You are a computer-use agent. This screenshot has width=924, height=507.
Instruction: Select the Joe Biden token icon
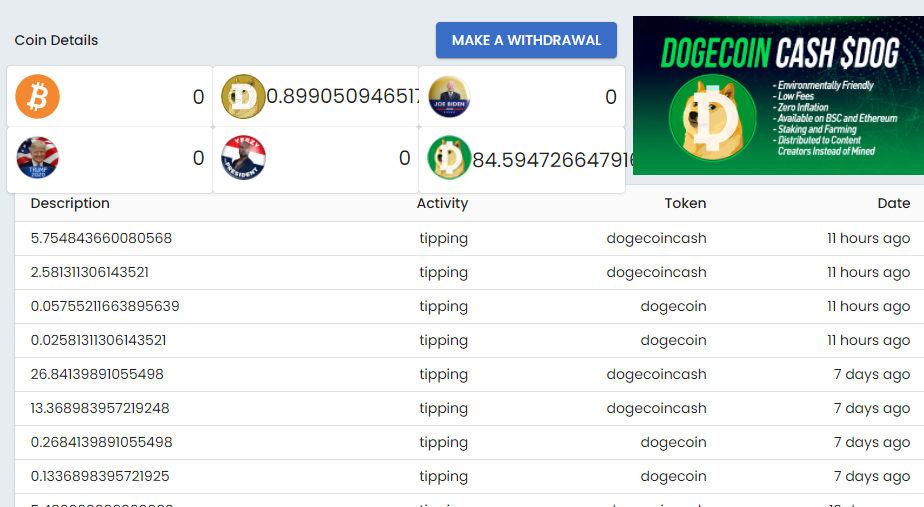[449, 97]
